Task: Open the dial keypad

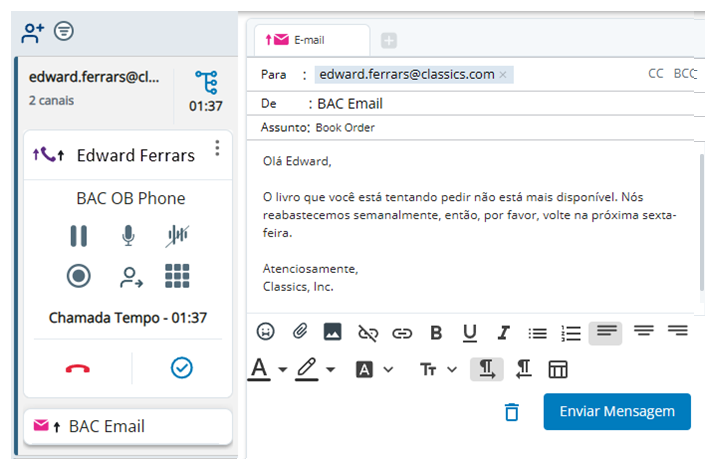Action: point(177,276)
